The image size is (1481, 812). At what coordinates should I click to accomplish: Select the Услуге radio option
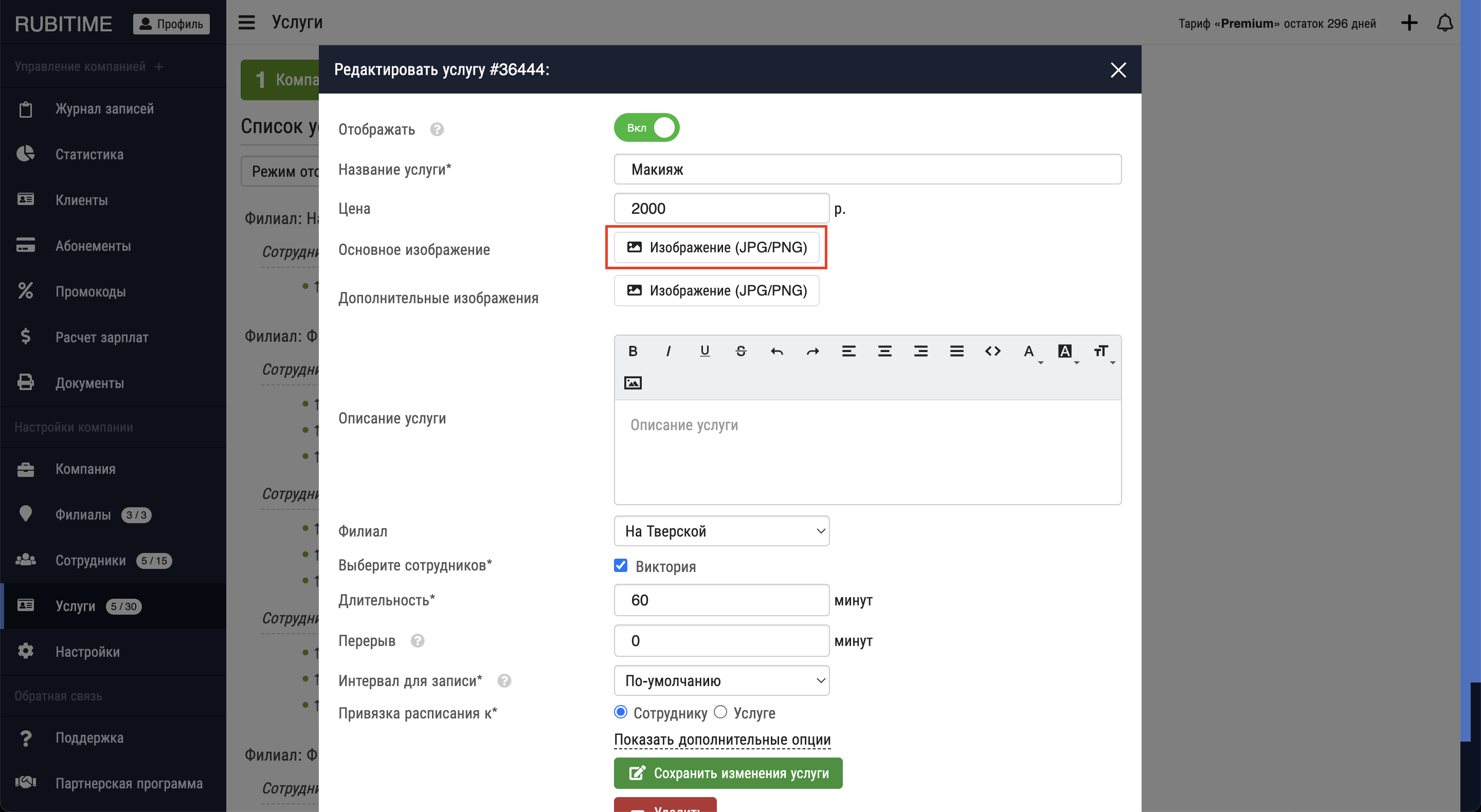coord(720,712)
